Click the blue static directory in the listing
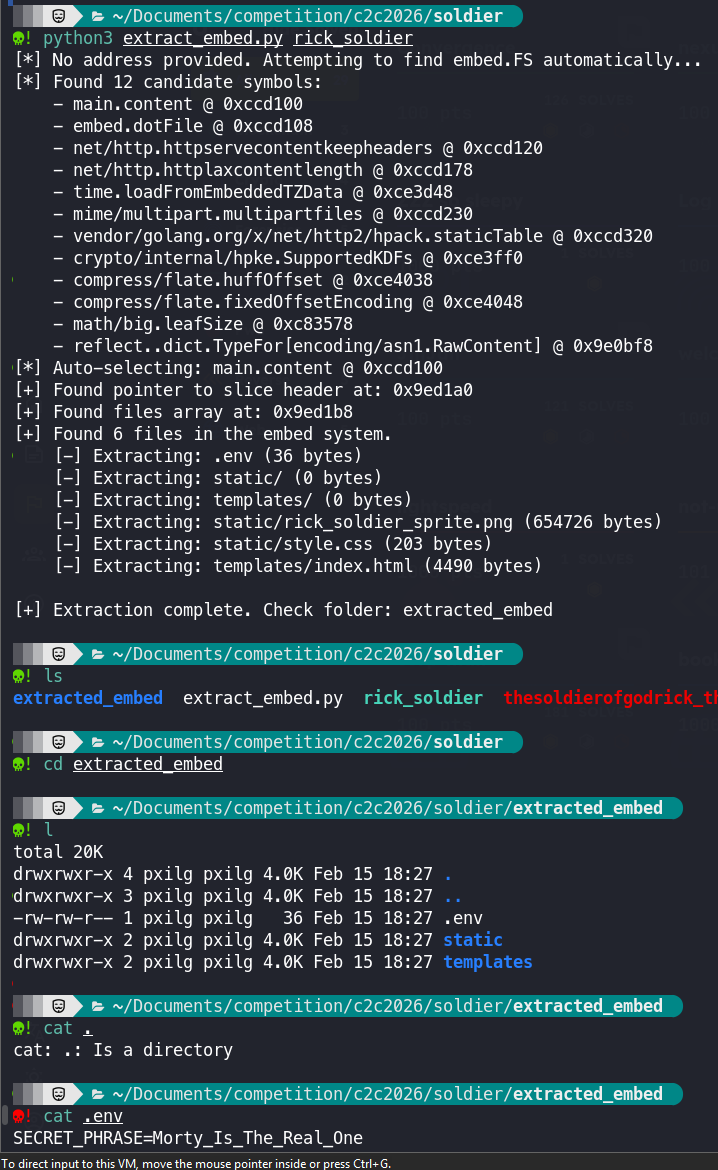The image size is (718, 1170). 473,940
